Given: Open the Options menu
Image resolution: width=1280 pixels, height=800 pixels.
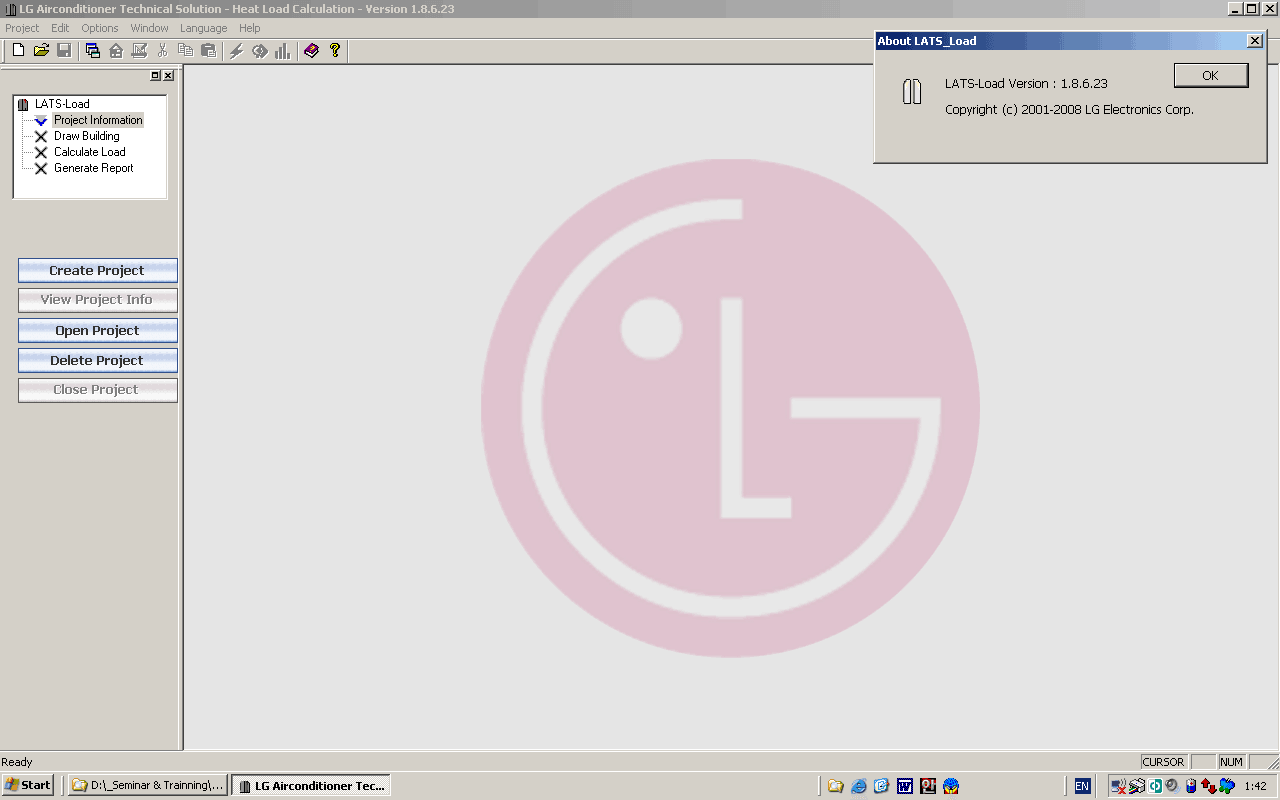Looking at the screenshot, I should point(100,28).
